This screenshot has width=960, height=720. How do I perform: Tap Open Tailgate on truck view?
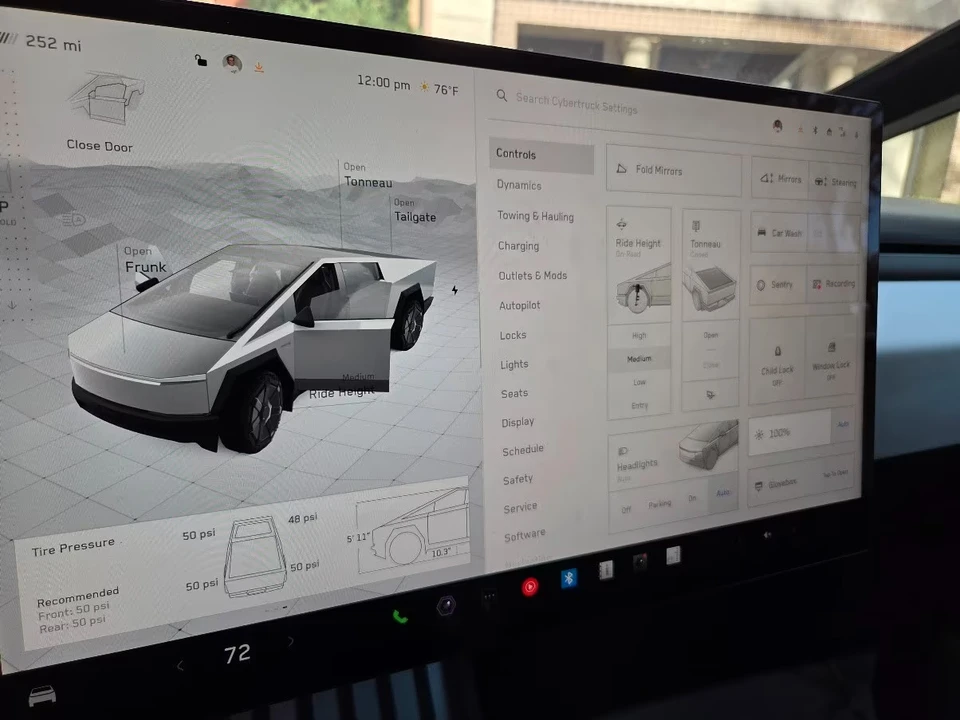(x=414, y=211)
